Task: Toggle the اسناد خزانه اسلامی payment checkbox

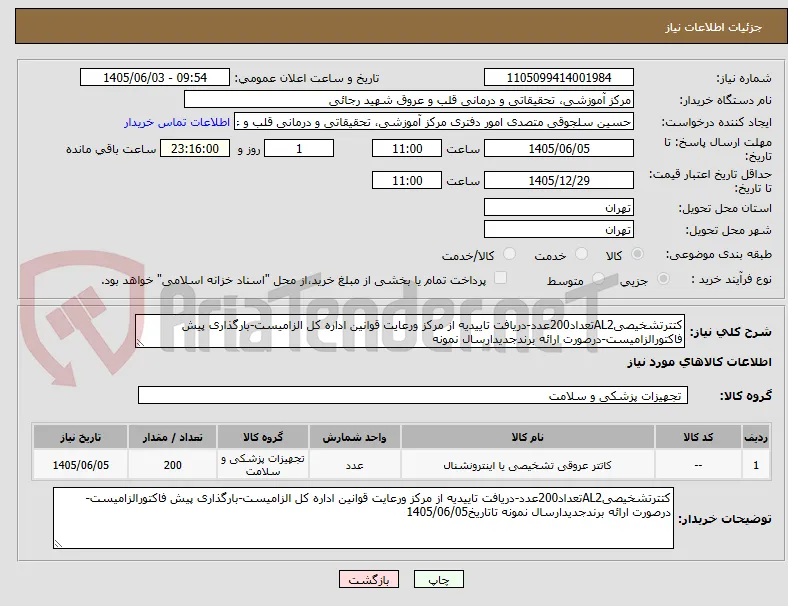Action: [501, 278]
